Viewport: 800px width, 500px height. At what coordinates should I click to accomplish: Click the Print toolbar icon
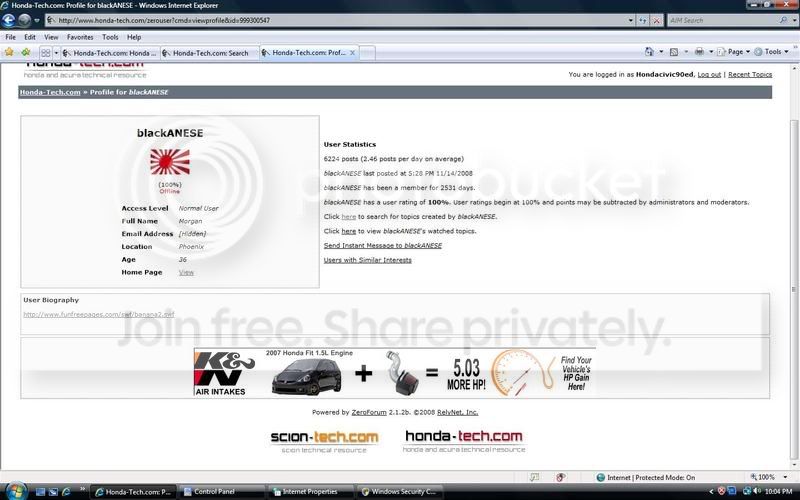[699, 52]
